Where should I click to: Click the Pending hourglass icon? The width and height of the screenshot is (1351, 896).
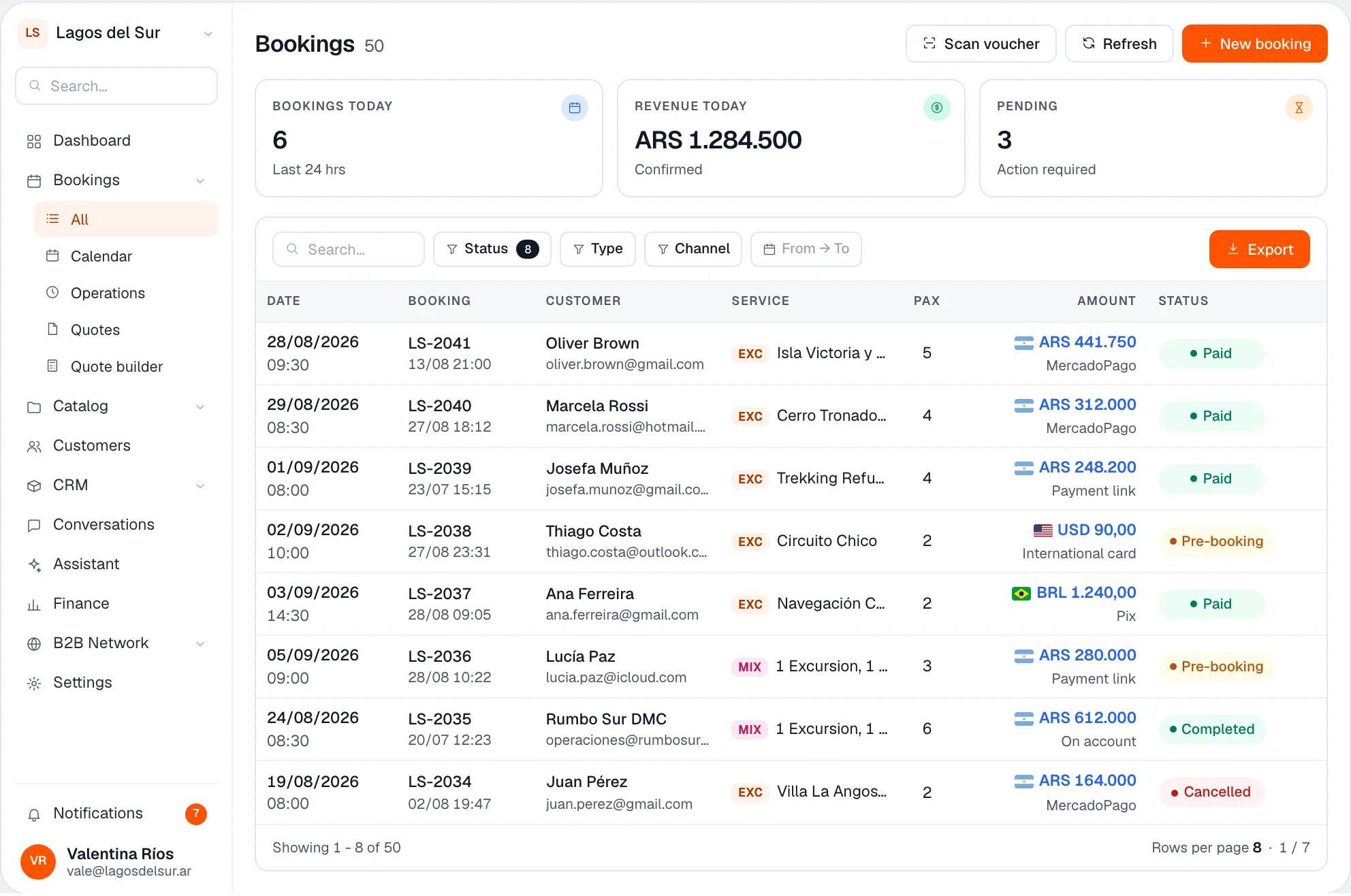point(1299,108)
